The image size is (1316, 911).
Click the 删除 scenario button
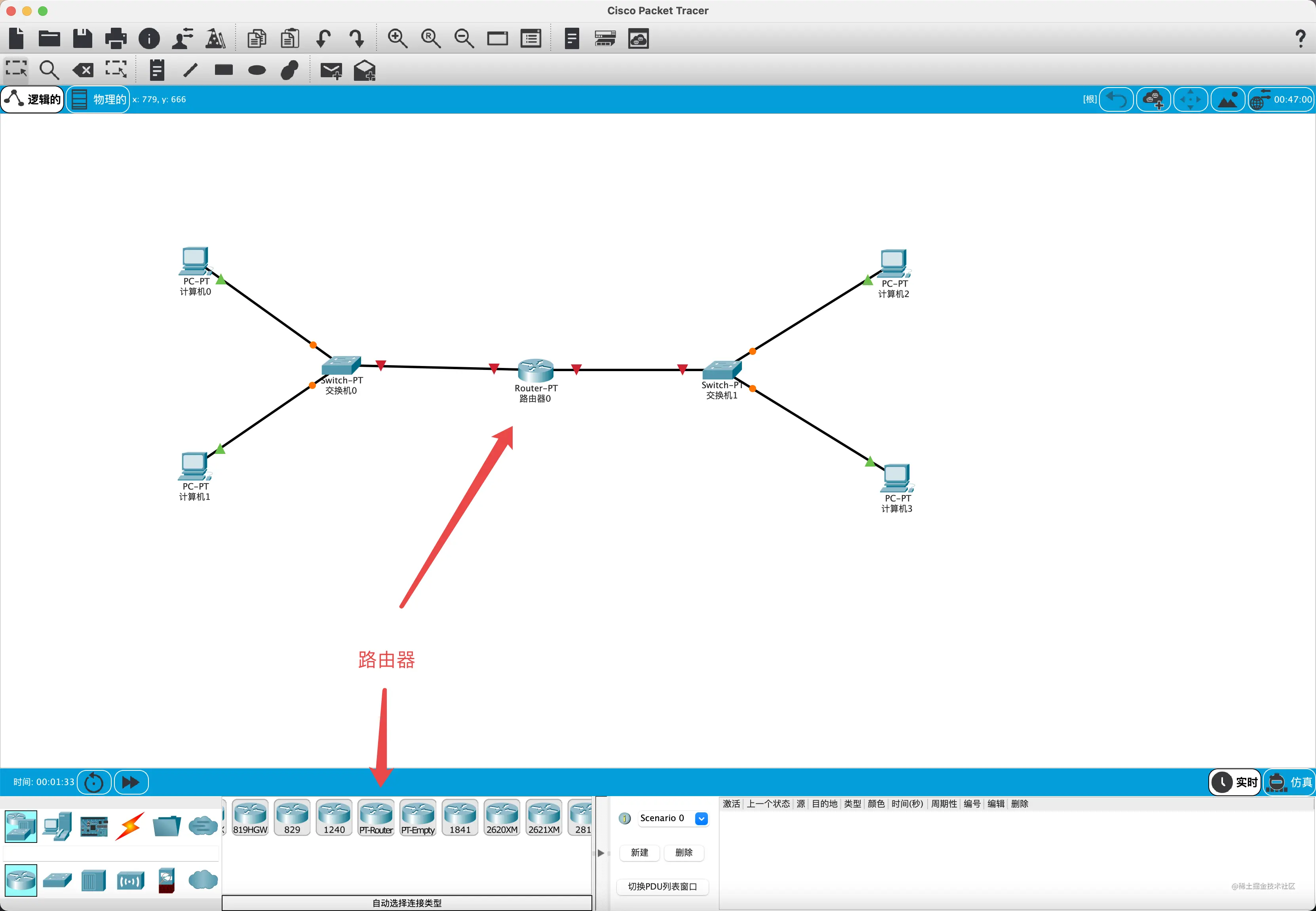(684, 852)
